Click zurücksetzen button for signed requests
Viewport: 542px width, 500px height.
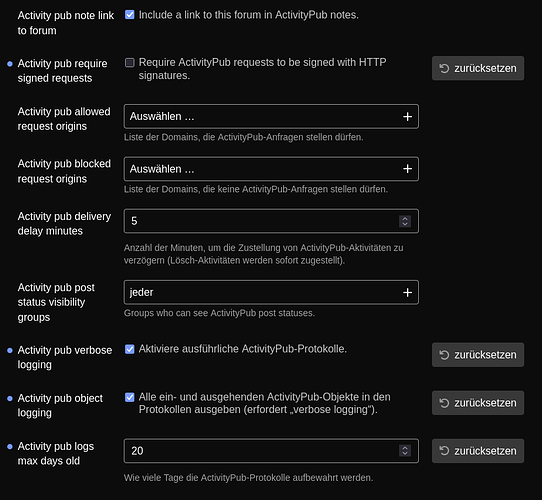[478, 68]
